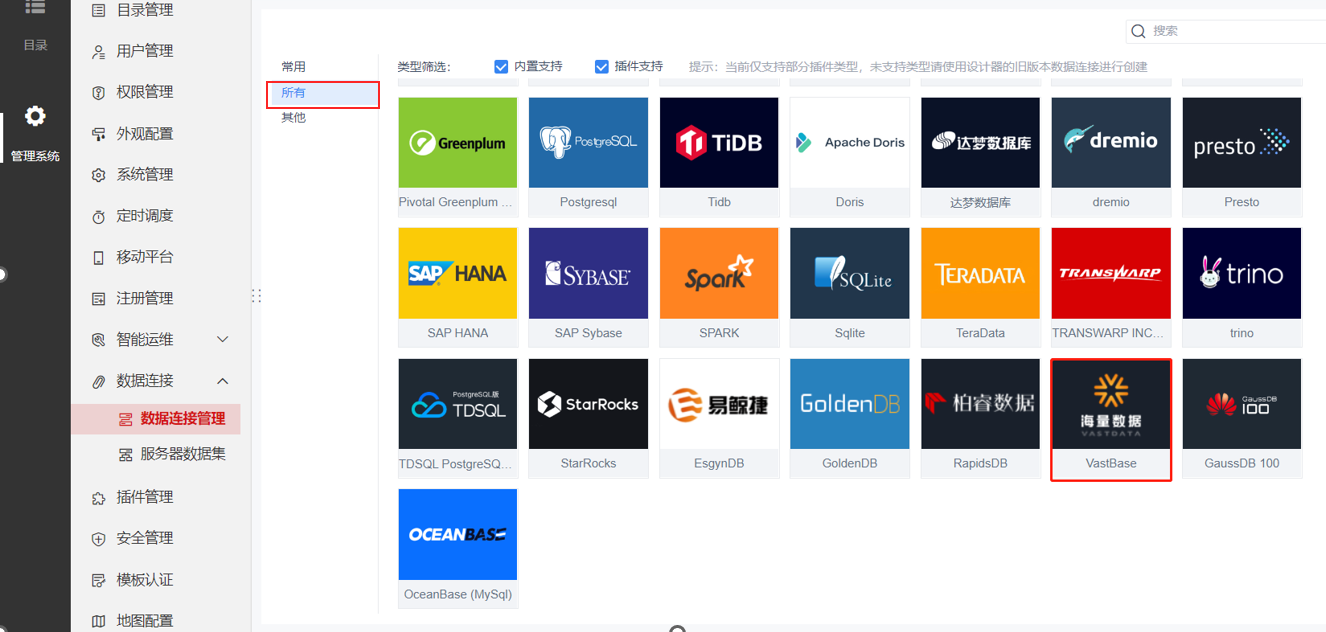Click the 权限管理 shield icon
This screenshot has width=1326, height=632.
(98, 92)
